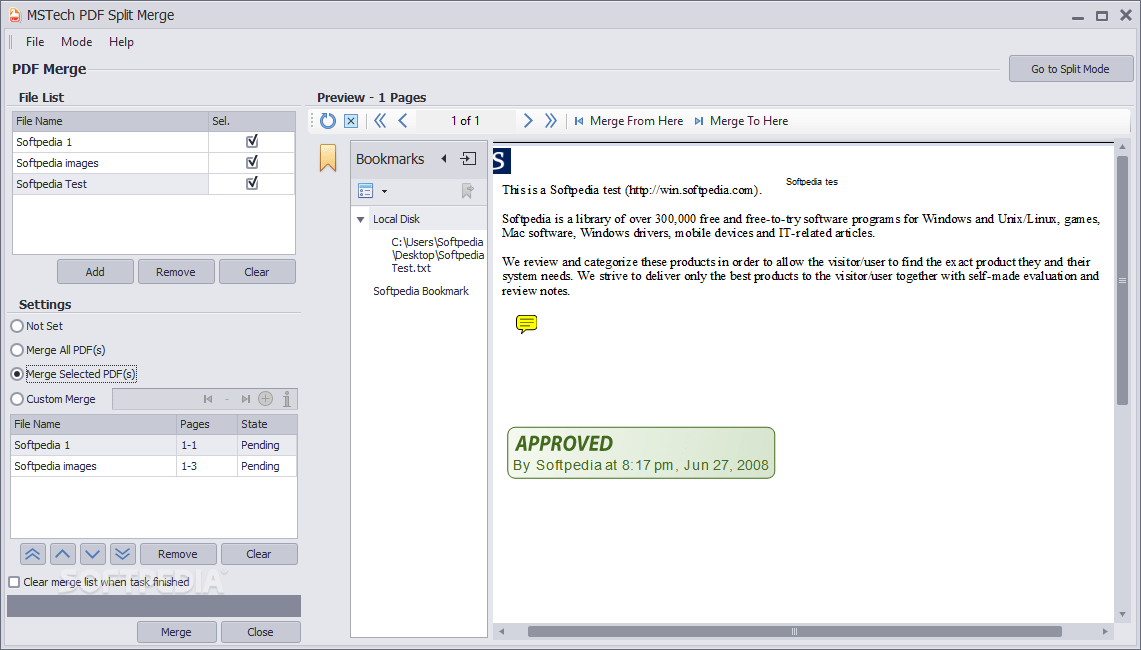Select Softpedia images row in merge list
This screenshot has height=650, width=1141.
click(154, 466)
